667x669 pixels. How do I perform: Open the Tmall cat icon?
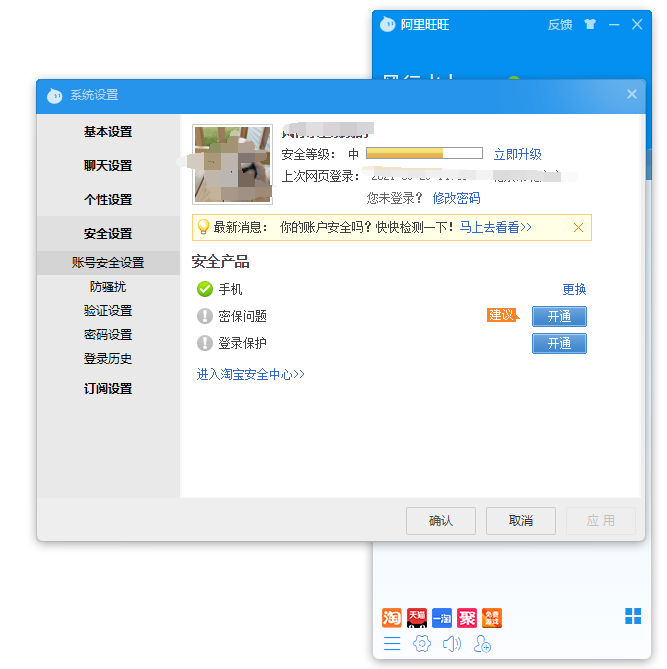[x=417, y=617]
